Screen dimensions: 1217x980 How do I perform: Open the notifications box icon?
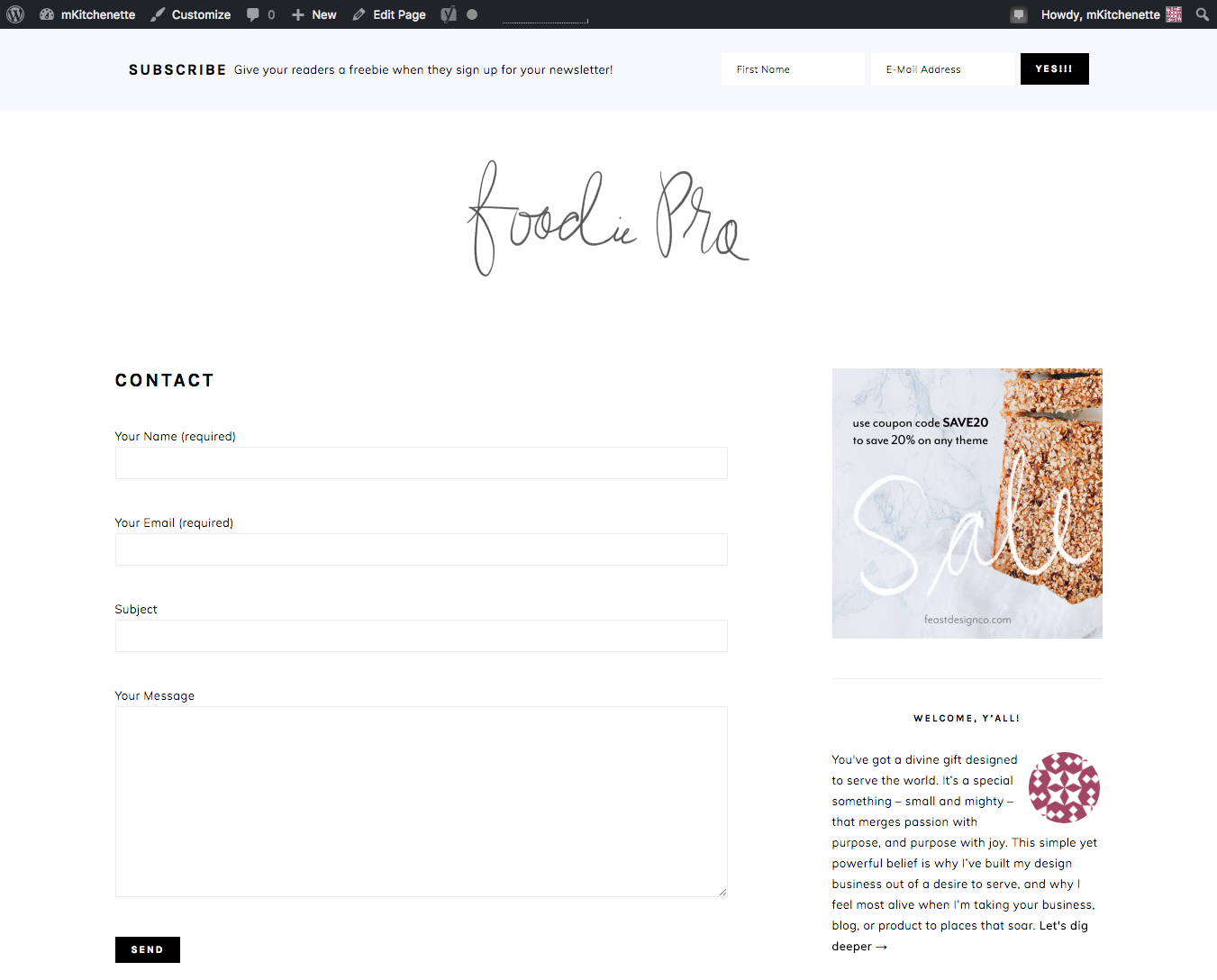click(x=1019, y=14)
